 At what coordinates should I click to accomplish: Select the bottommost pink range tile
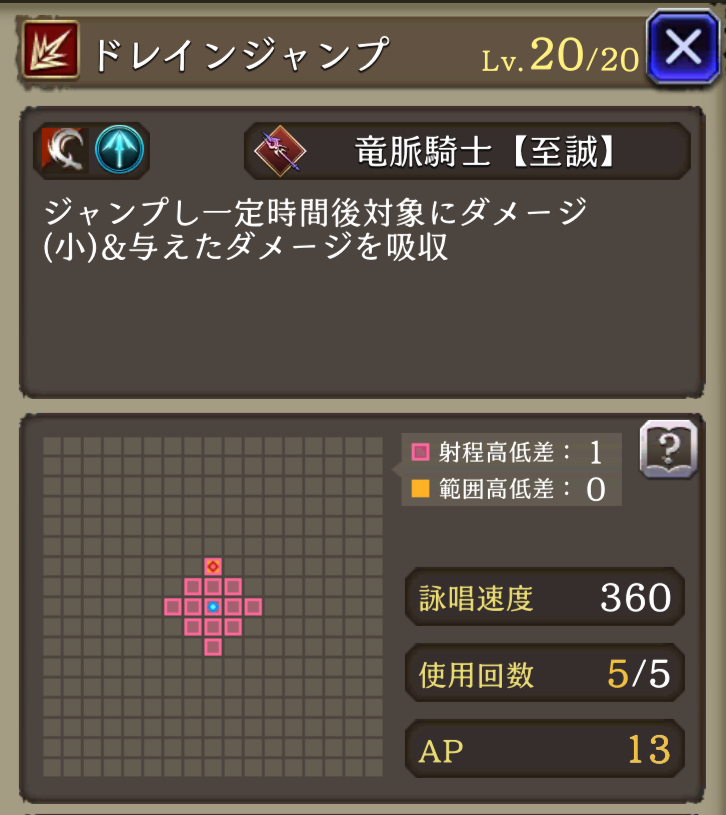pyautogui.click(x=213, y=647)
